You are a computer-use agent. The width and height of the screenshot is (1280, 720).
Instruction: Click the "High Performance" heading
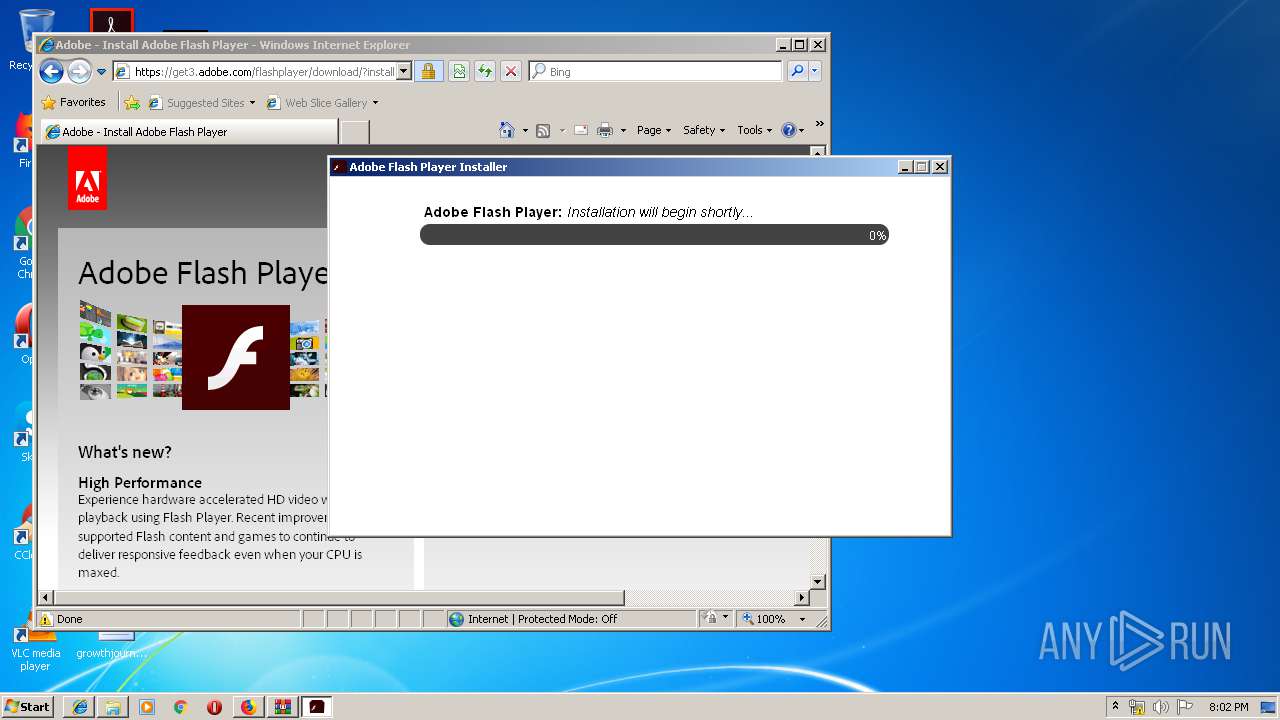coord(140,482)
